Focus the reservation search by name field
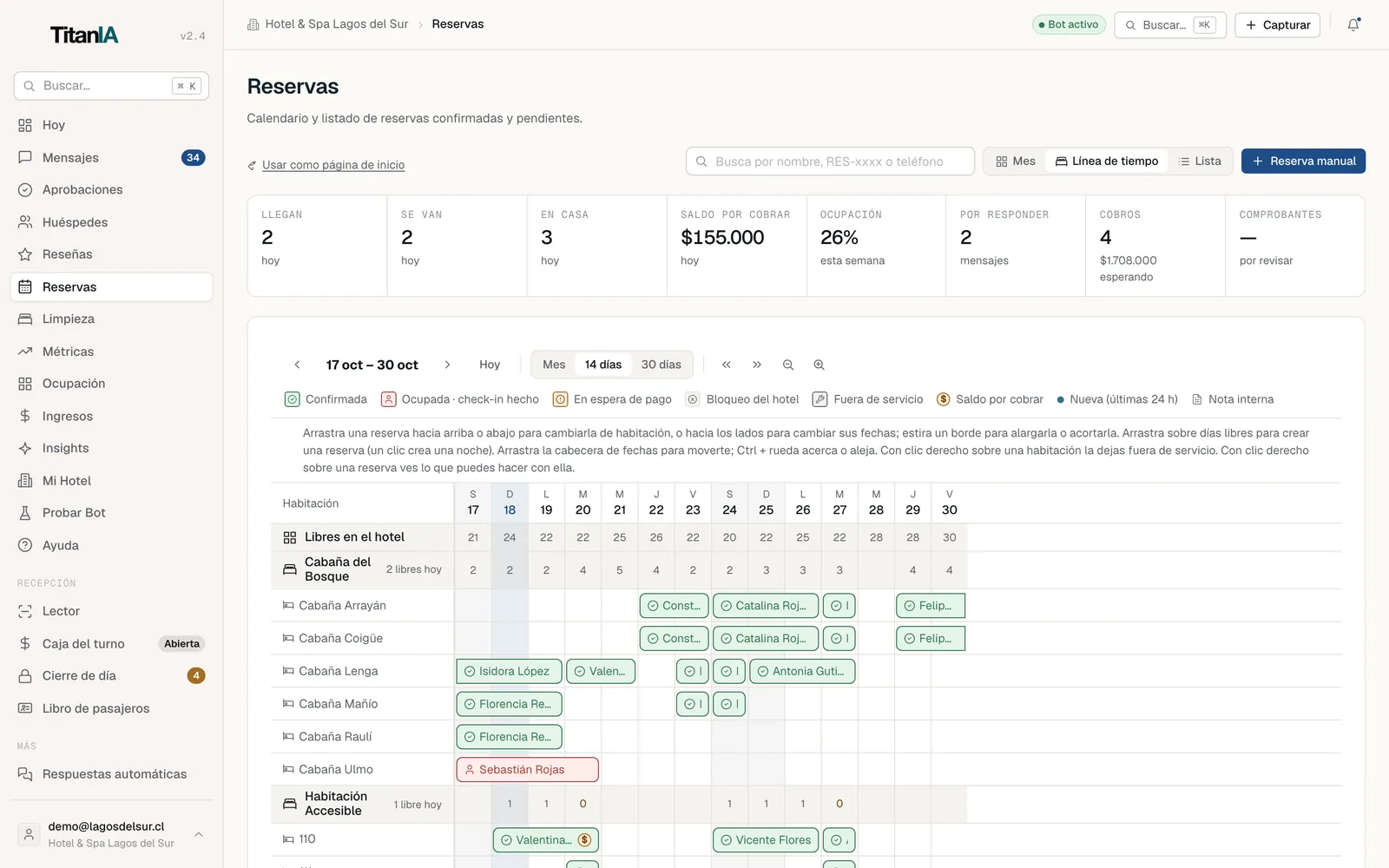Screen dimensions: 1389x868 830,161
